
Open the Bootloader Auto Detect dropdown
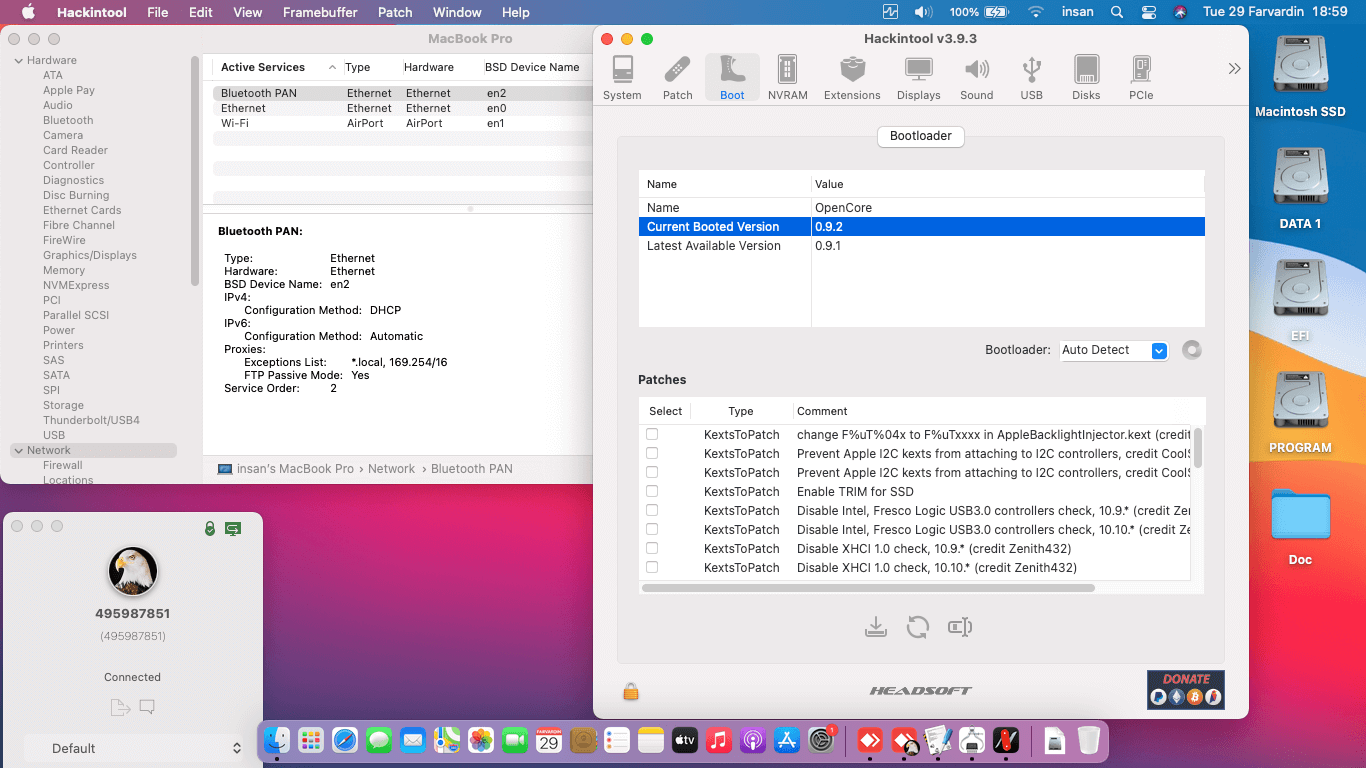point(1113,350)
